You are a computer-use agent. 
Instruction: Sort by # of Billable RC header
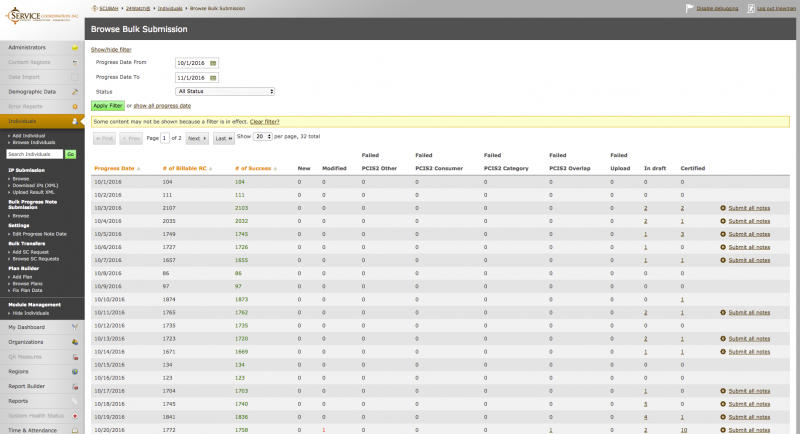click(185, 168)
